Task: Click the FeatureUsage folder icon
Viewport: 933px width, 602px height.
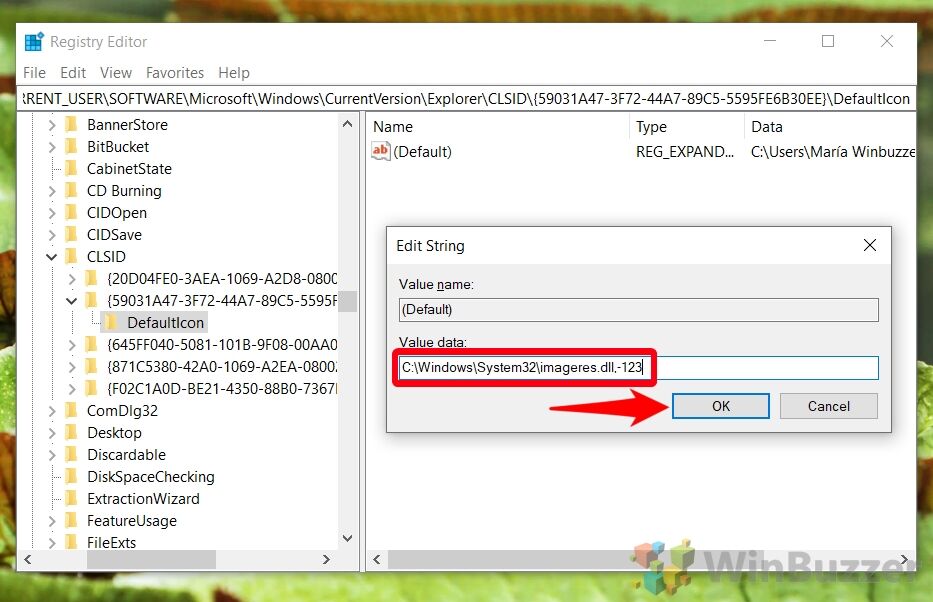Action: coord(71,521)
